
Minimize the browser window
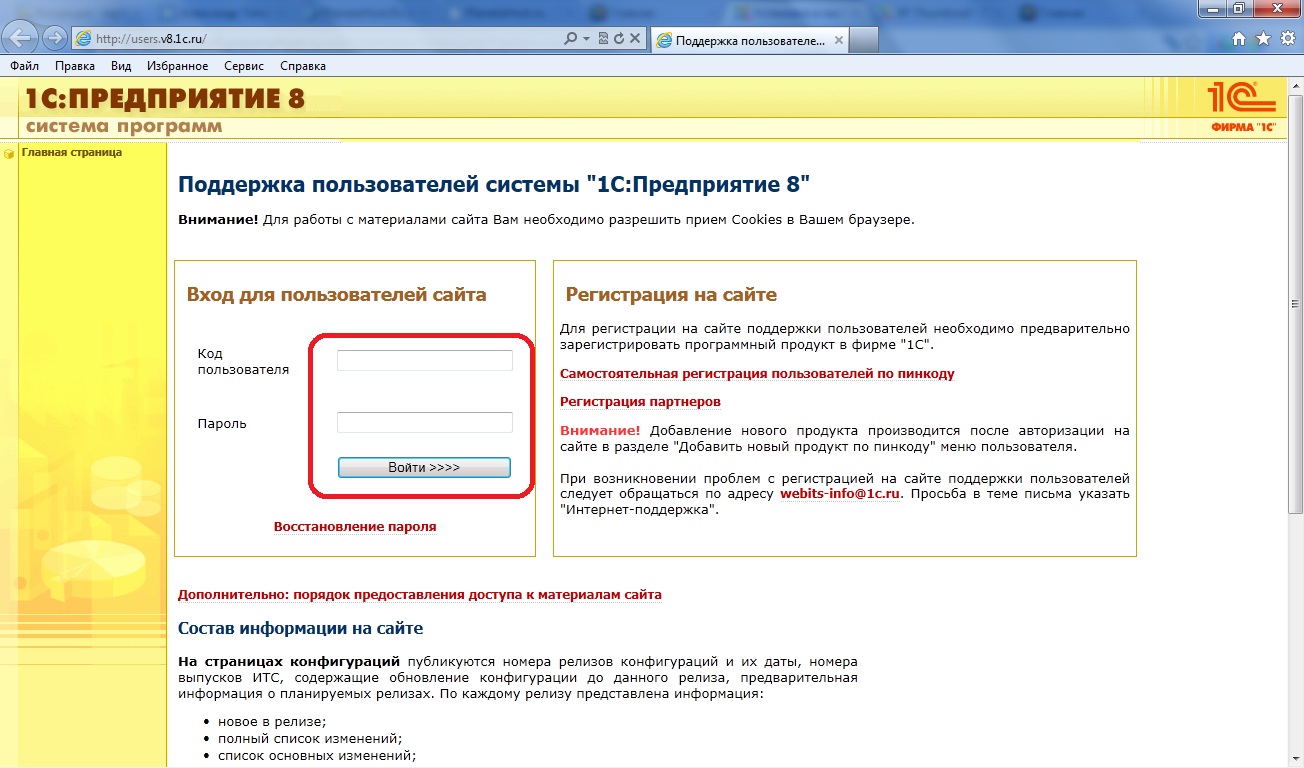point(1211,8)
